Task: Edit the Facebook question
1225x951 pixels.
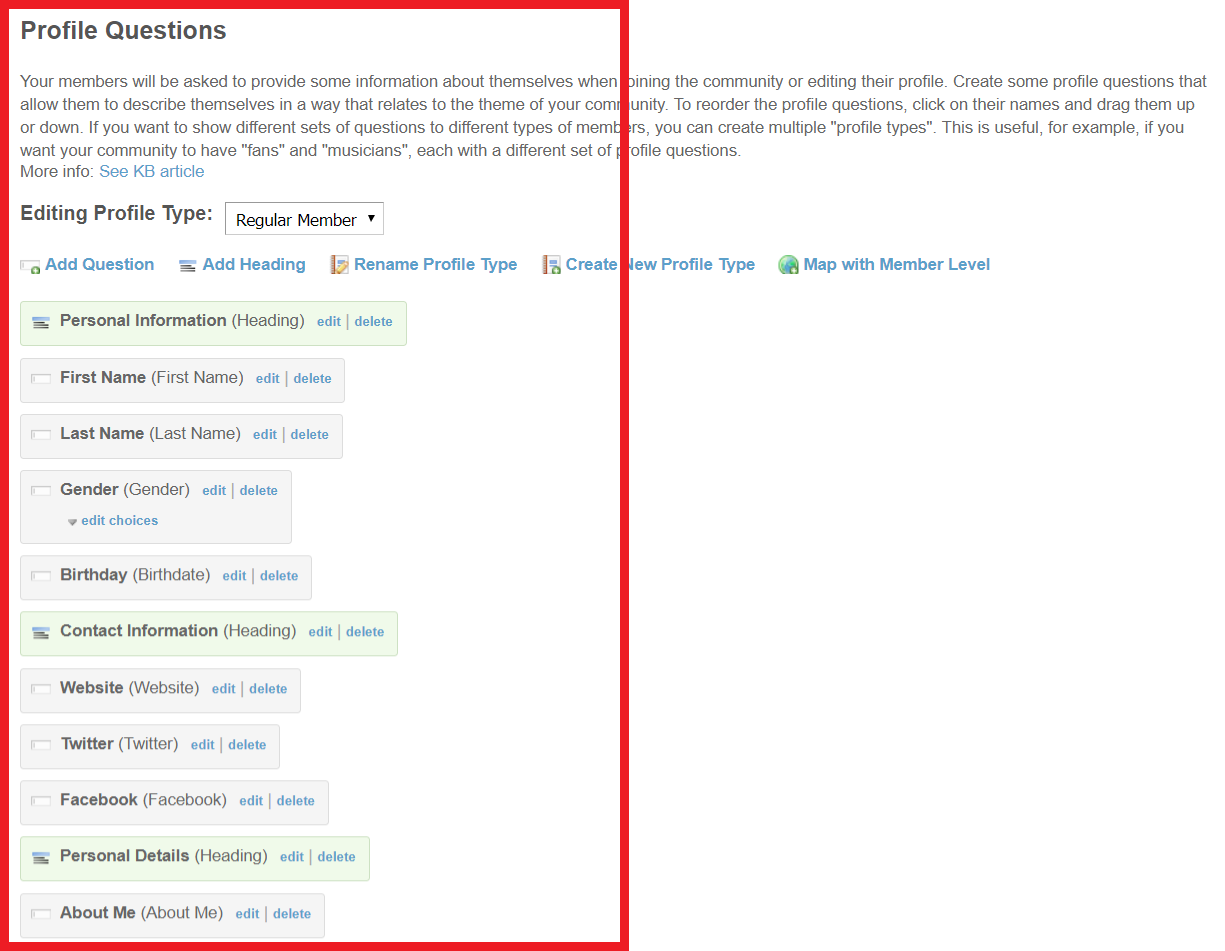Action: click(x=251, y=801)
